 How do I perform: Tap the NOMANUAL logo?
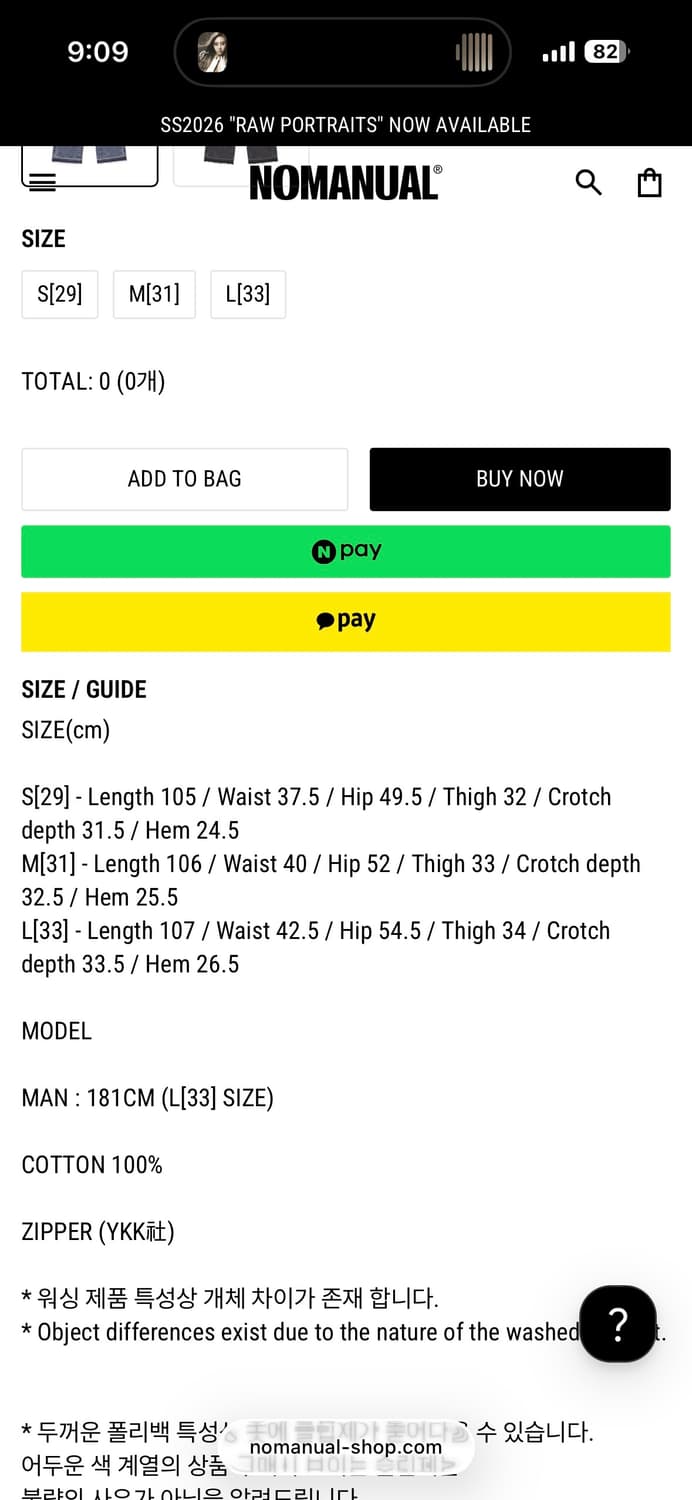click(x=345, y=183)
